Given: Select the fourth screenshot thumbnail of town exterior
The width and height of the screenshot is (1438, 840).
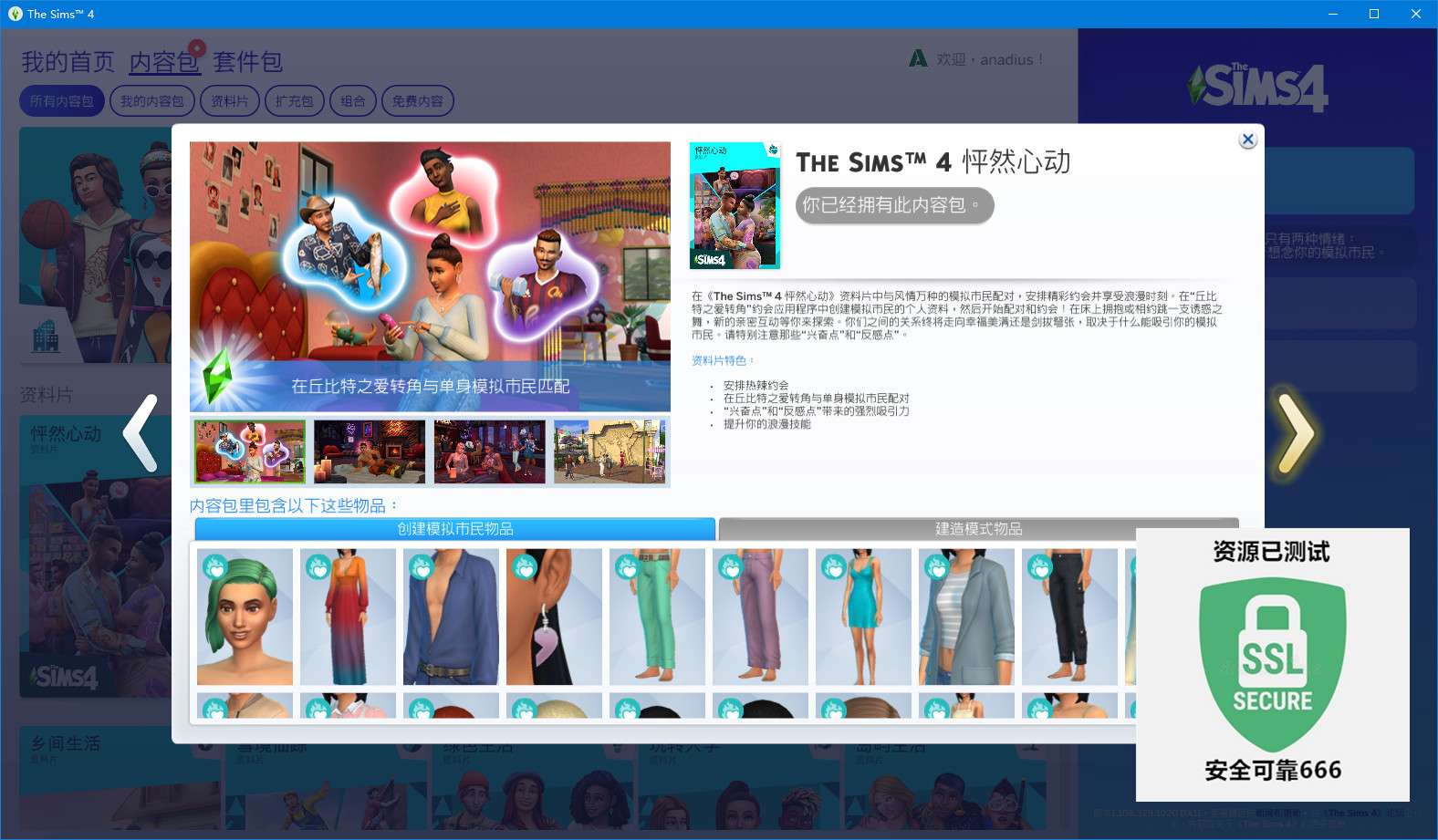Looking at the screenshot, I should click(x=610, y=451).
